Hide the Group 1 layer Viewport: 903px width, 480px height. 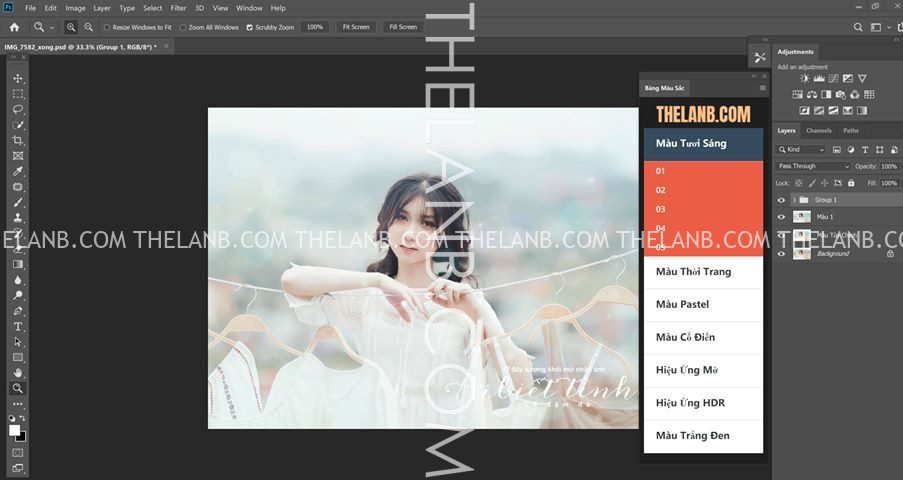[x=782, y=200]
